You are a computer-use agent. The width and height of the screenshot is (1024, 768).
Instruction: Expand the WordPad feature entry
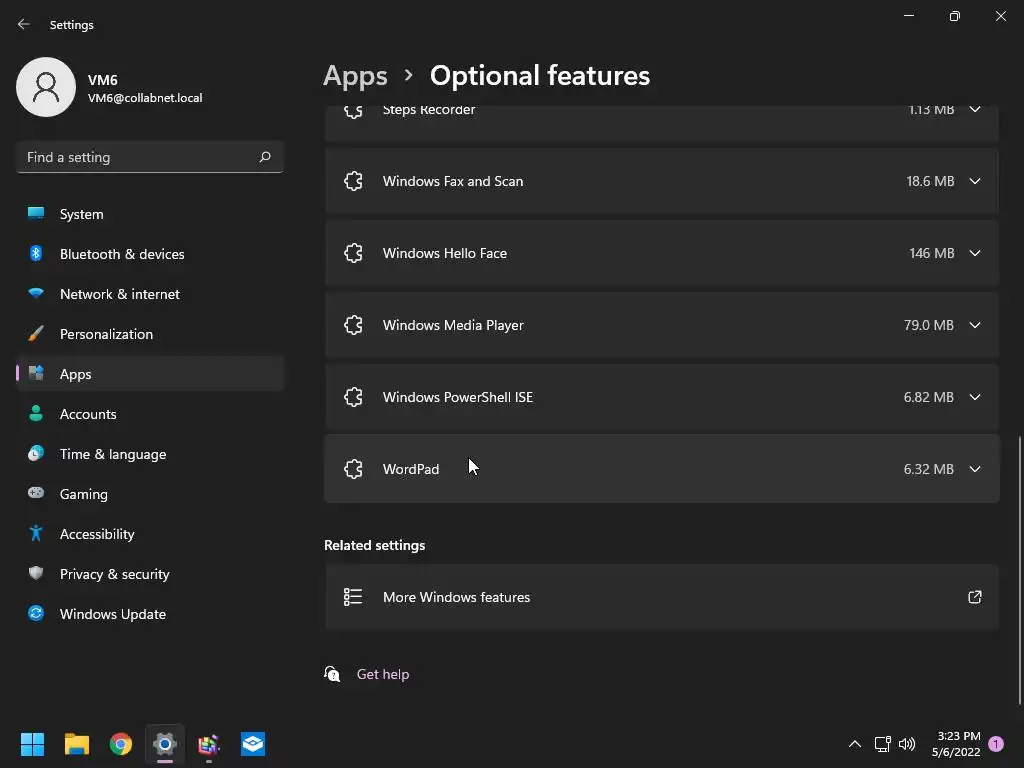coord(974,469)
